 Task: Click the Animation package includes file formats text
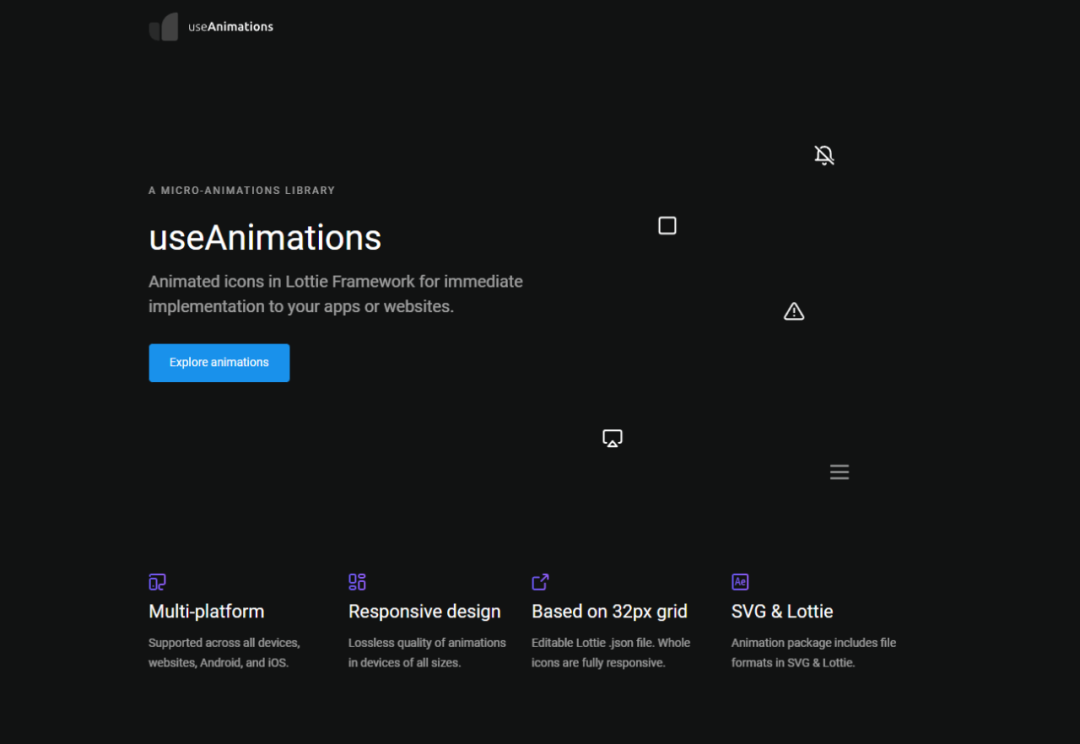(813, 652)
